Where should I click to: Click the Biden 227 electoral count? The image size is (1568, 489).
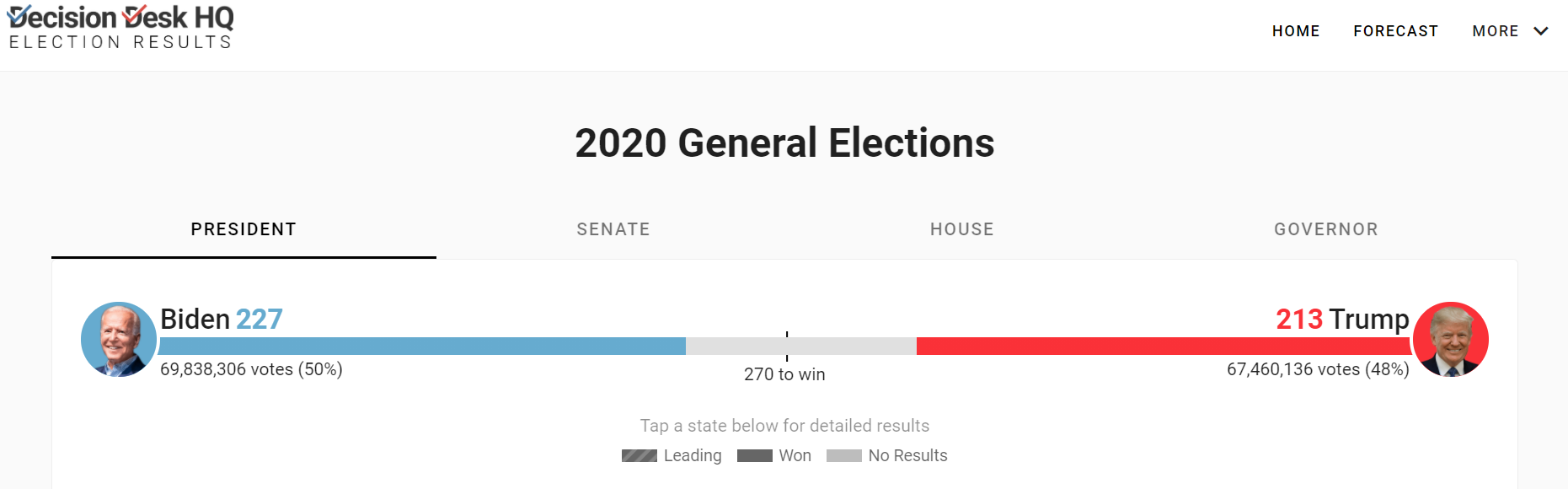[222, 319]
